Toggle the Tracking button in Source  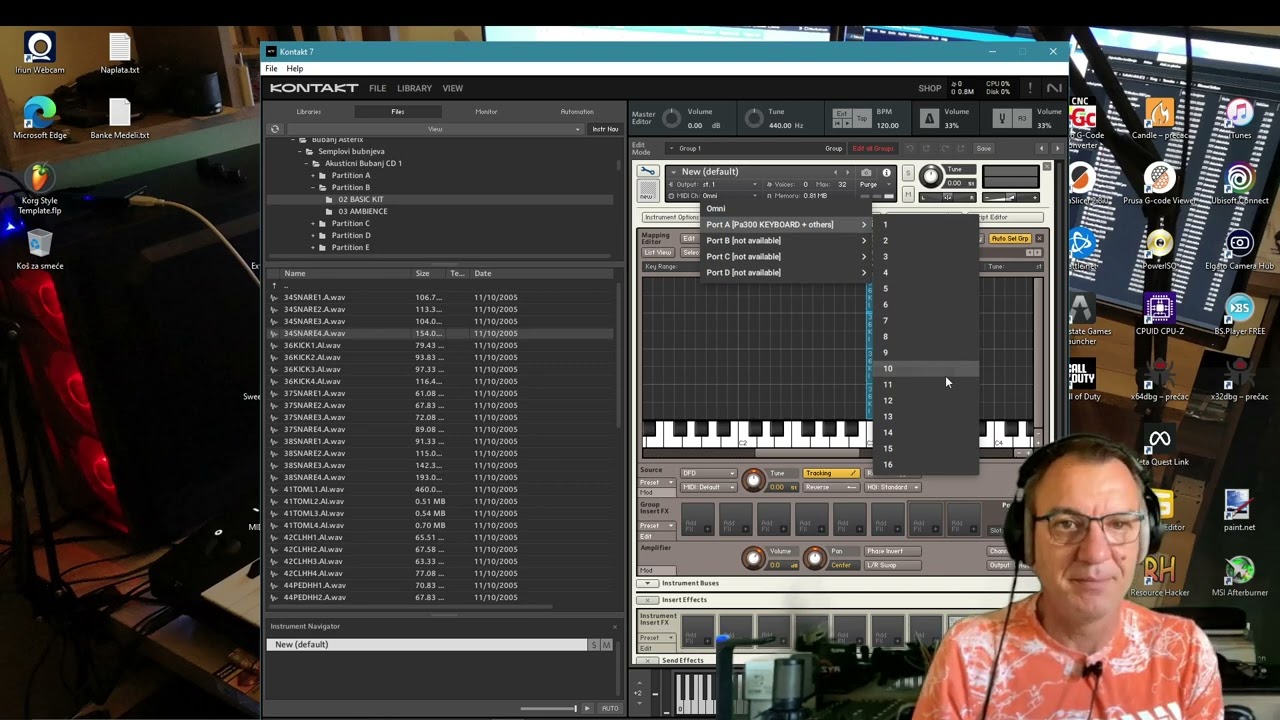tap(831, 473)
